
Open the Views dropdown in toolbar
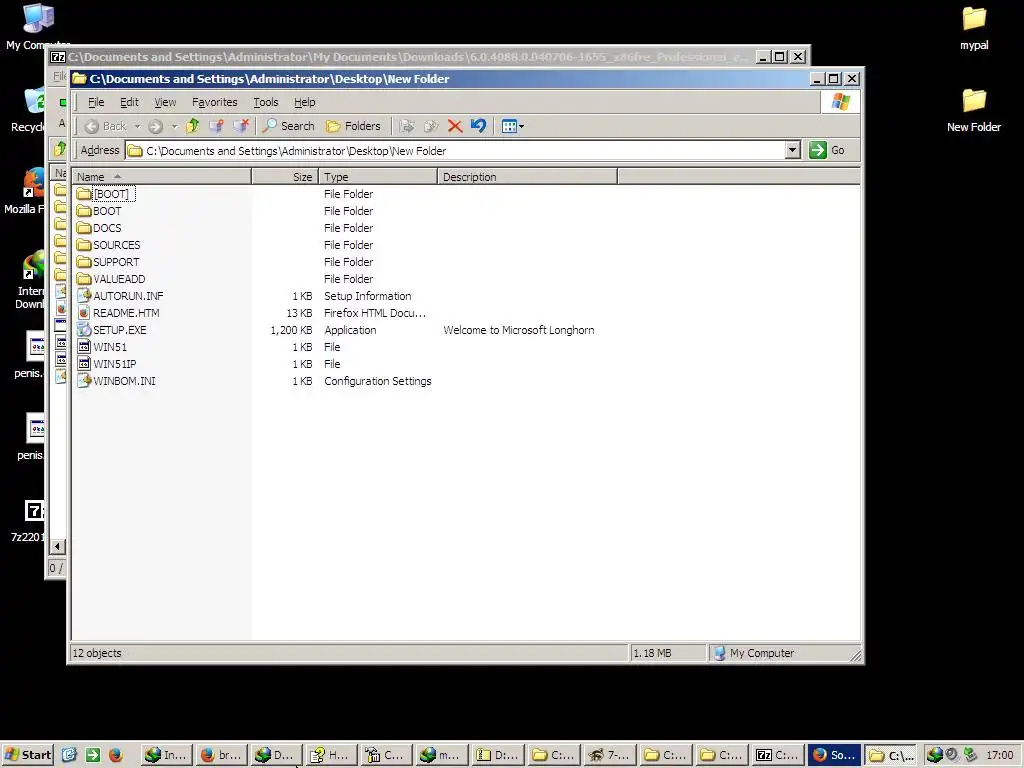(513, 126)
